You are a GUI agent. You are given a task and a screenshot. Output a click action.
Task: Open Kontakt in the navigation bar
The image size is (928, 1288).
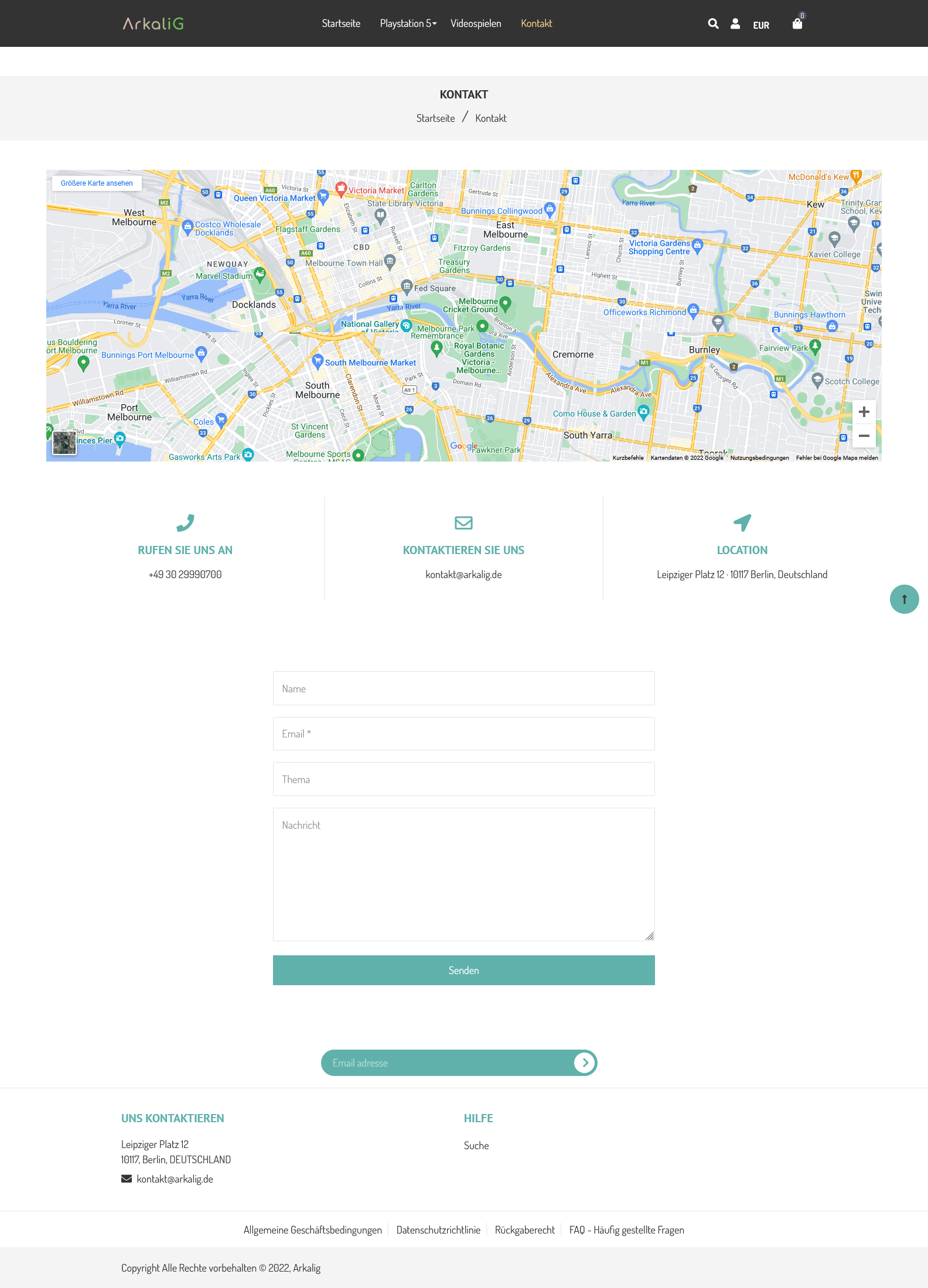pos(537,23)
